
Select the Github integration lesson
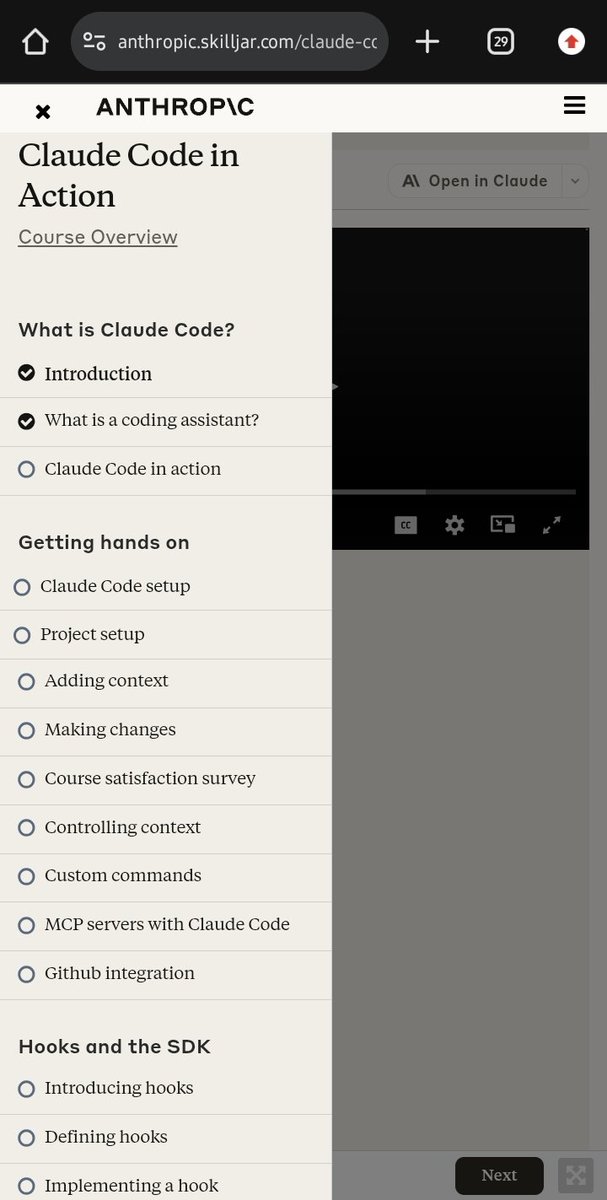pos(166,974)
